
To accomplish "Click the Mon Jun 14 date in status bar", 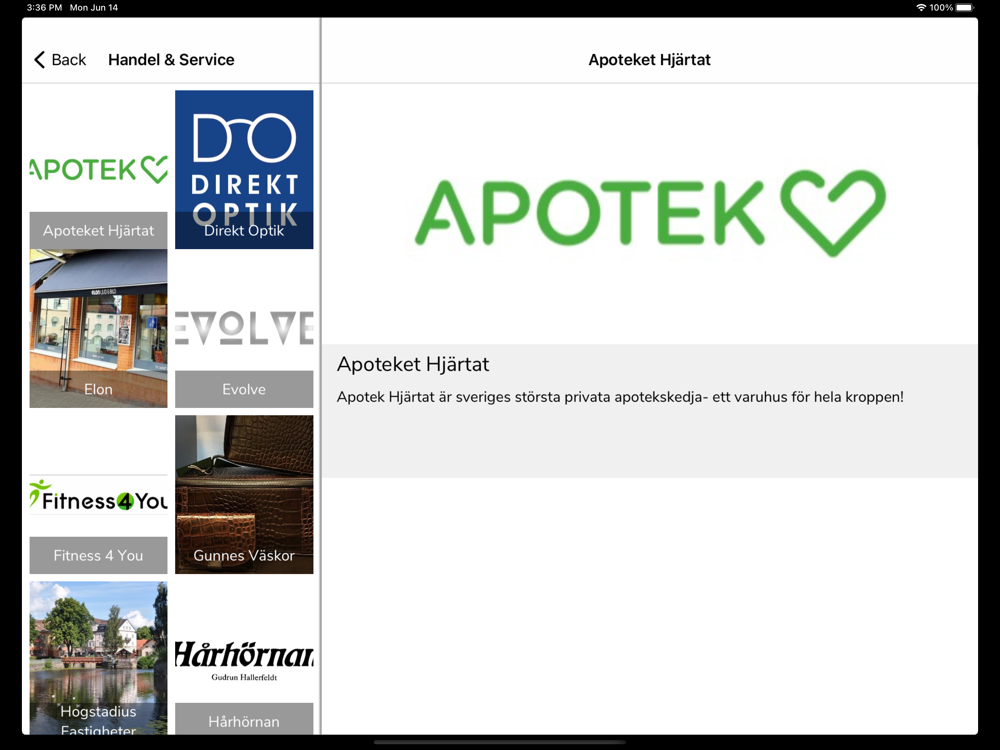I will [x=94, y=8].
